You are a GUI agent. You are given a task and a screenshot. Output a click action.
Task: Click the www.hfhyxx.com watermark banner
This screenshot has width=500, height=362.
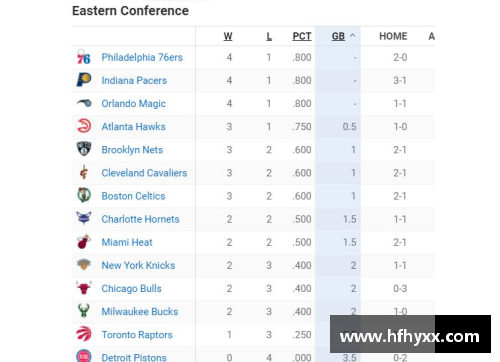pos(410,334)
